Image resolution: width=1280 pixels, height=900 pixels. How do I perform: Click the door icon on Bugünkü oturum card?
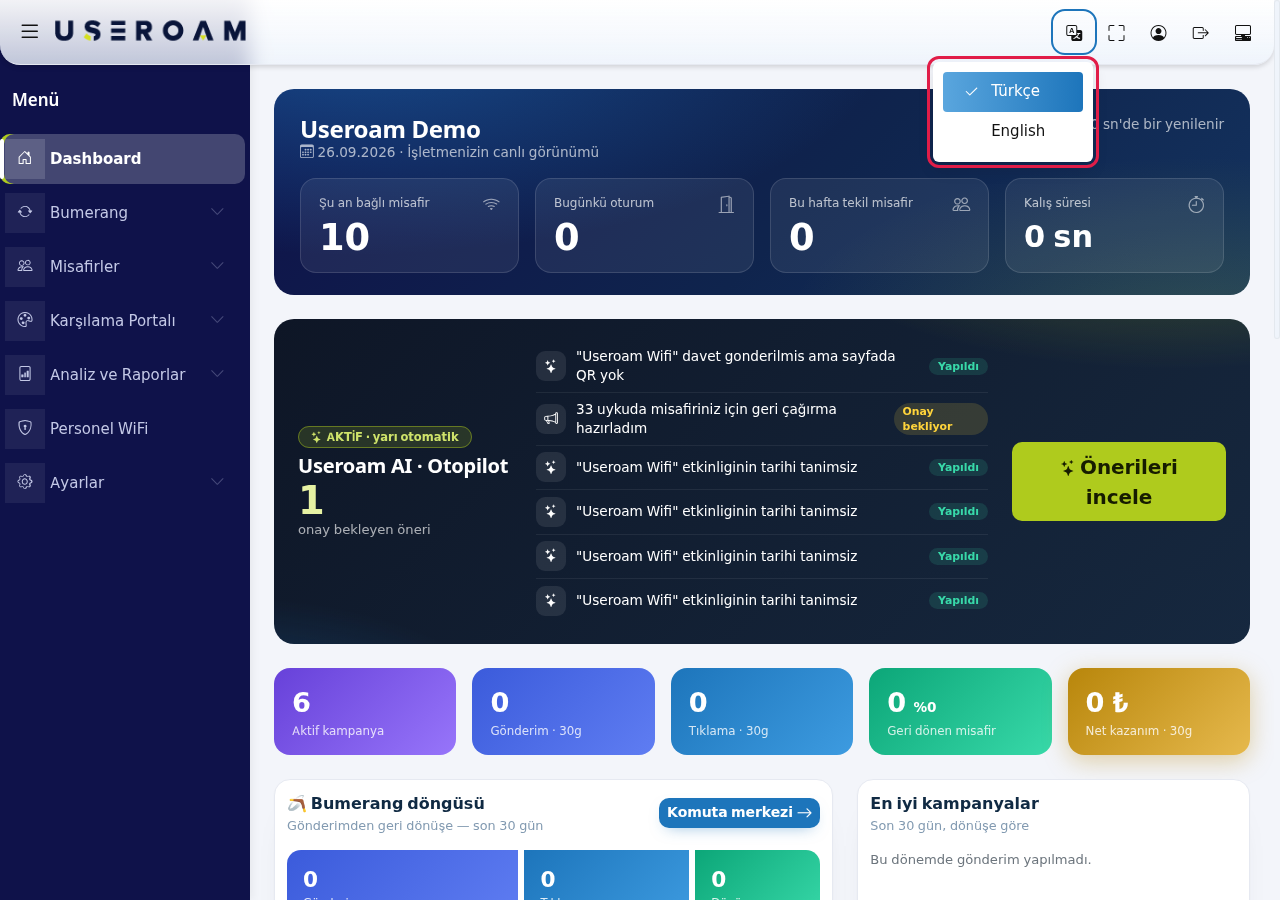tap(726, 204)
